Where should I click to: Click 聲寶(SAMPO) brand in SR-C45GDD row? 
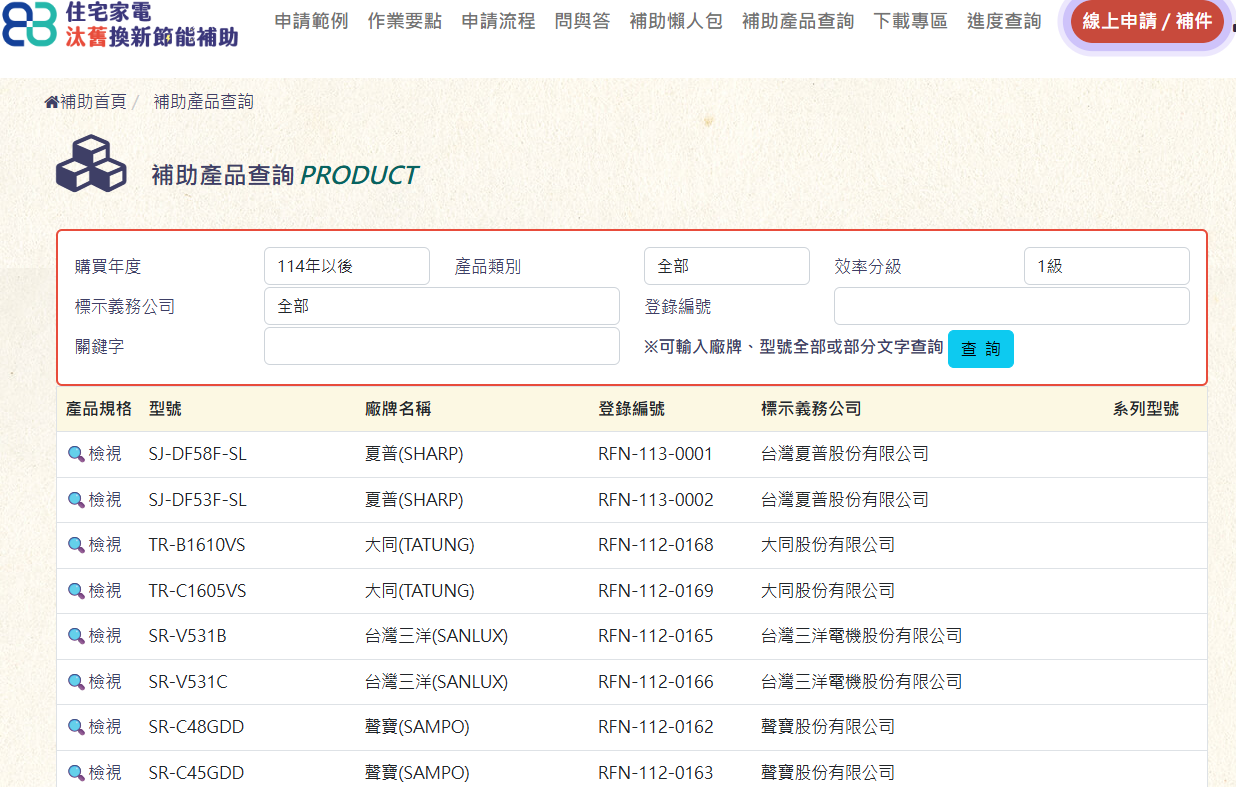417,773
